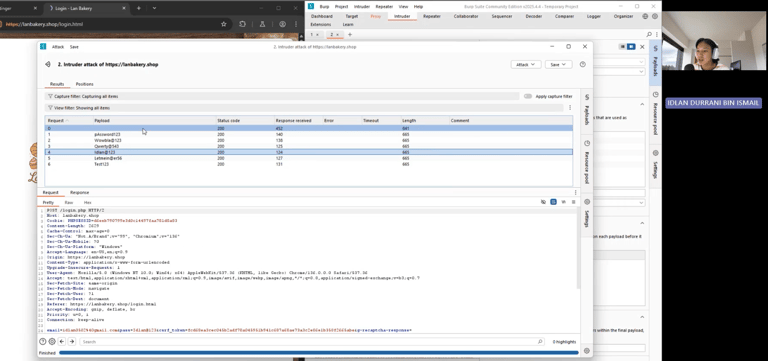Viewport: 768px width, 361px height.
Task: Open Payloads tab on main Burp sidebar
Action: tap(656, 62)
